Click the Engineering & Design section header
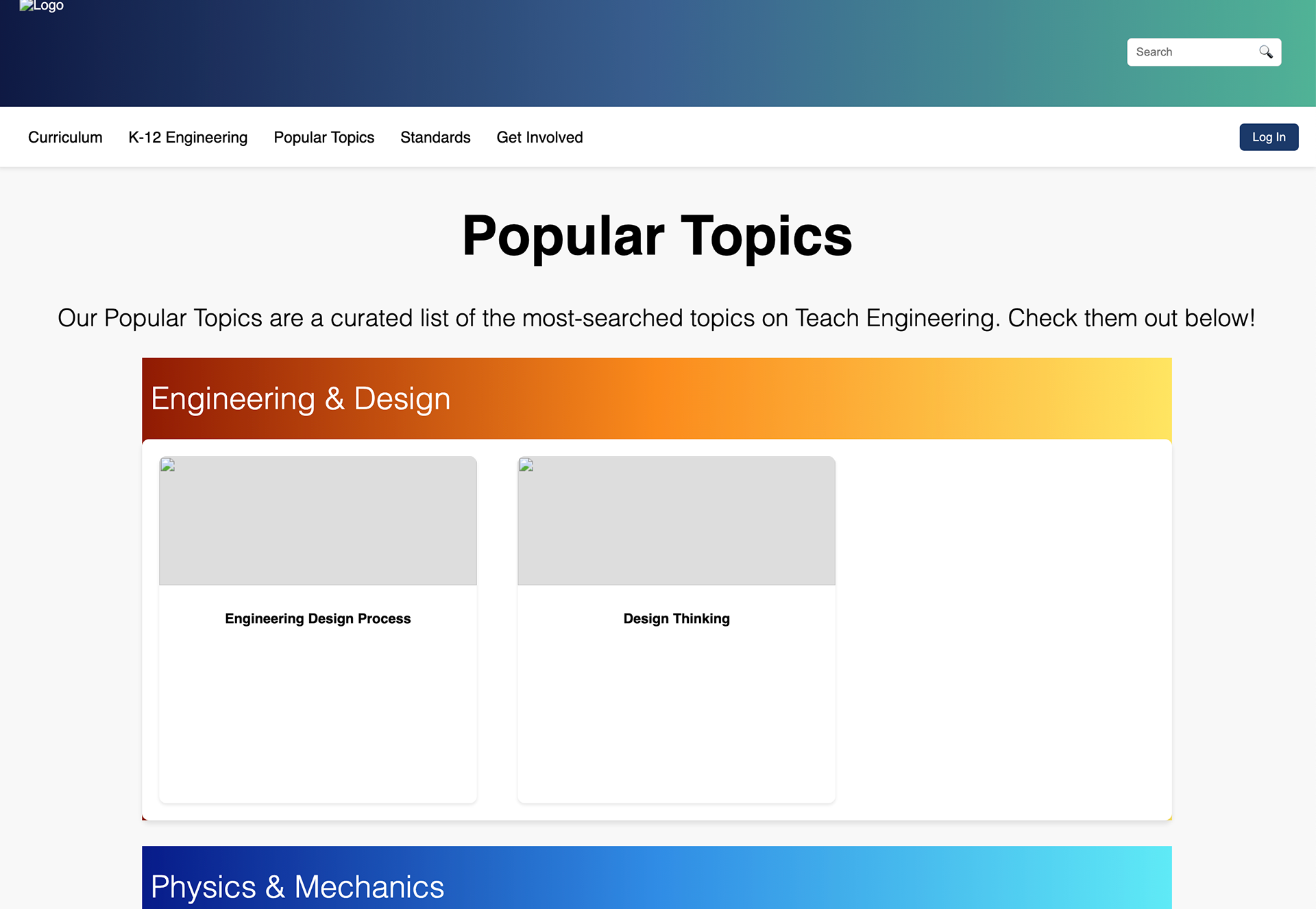This screenshot has width=1316, height=909. pyautogui.click(x=657, y=398)
